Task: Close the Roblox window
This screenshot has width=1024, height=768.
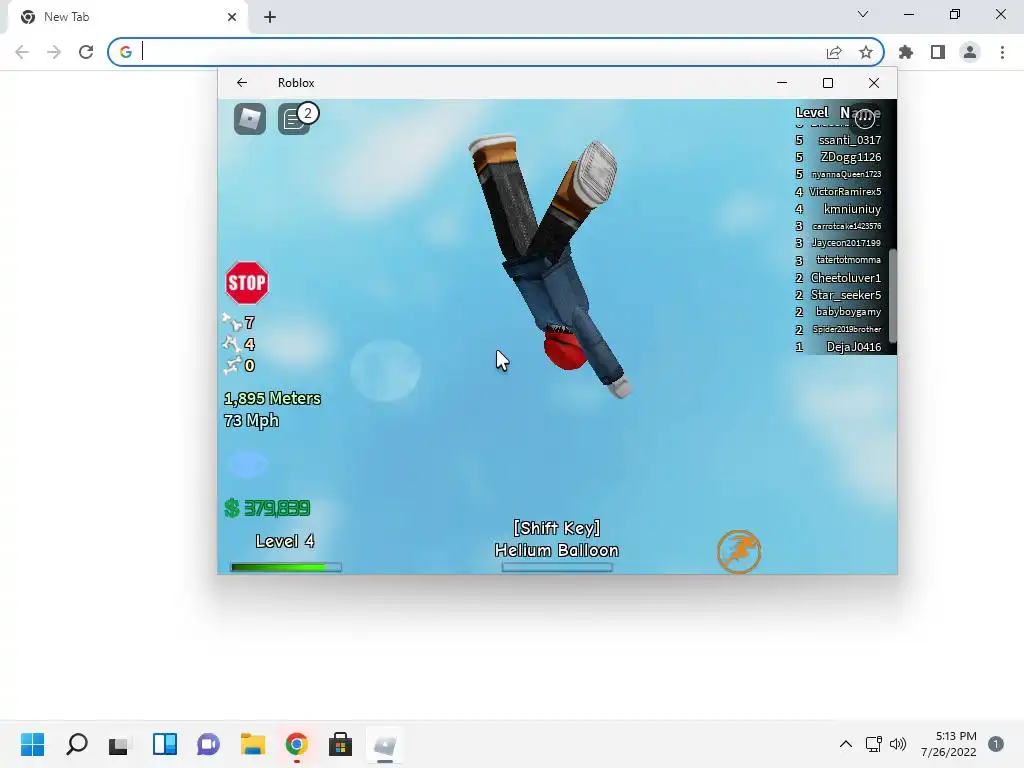Action: 874,82
